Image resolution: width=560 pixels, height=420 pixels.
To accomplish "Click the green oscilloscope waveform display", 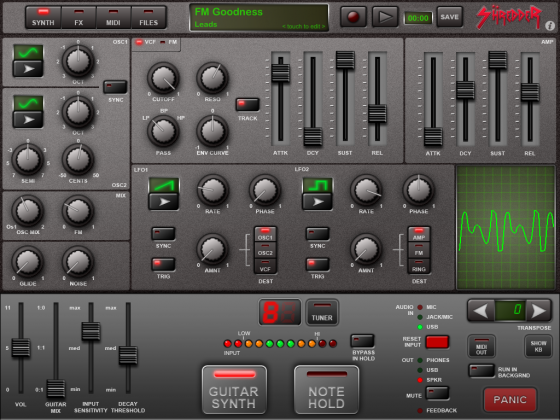I will [506, 227].
